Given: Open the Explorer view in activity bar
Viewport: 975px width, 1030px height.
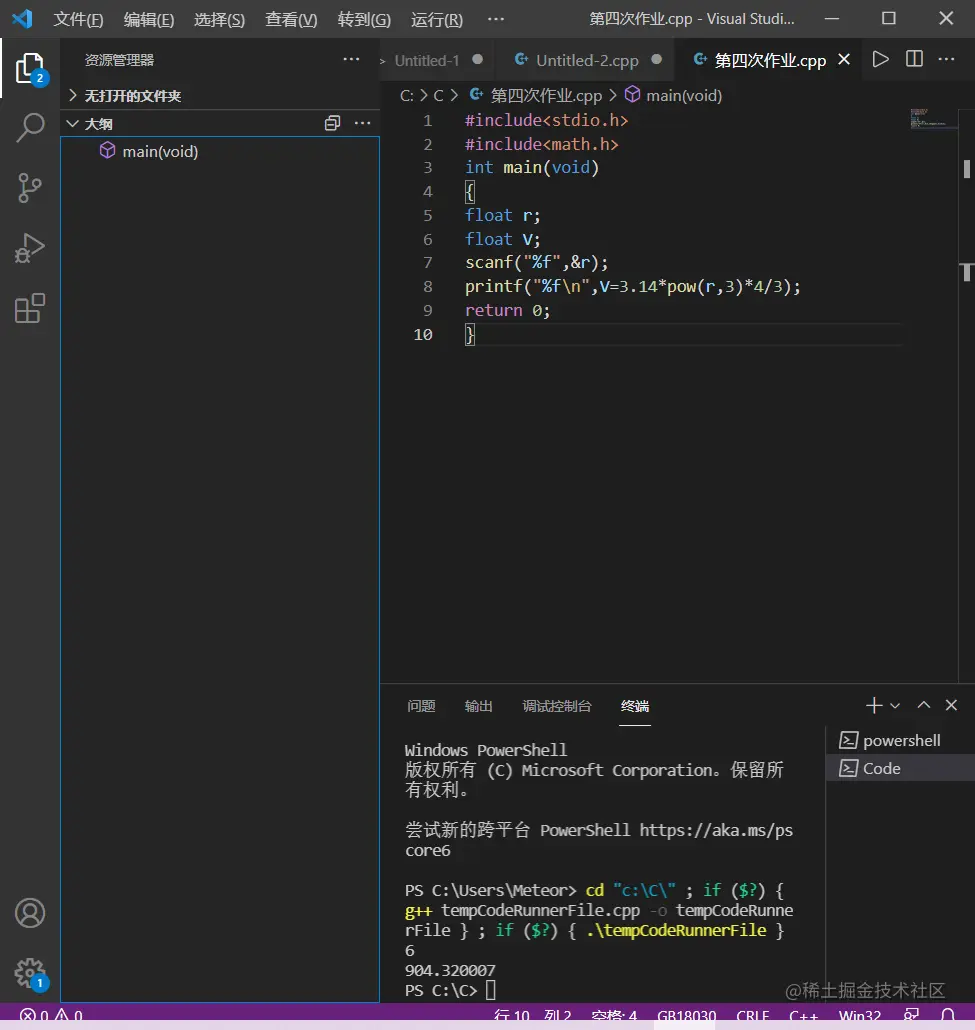Looking at the screenshot, I should [30, 69].
